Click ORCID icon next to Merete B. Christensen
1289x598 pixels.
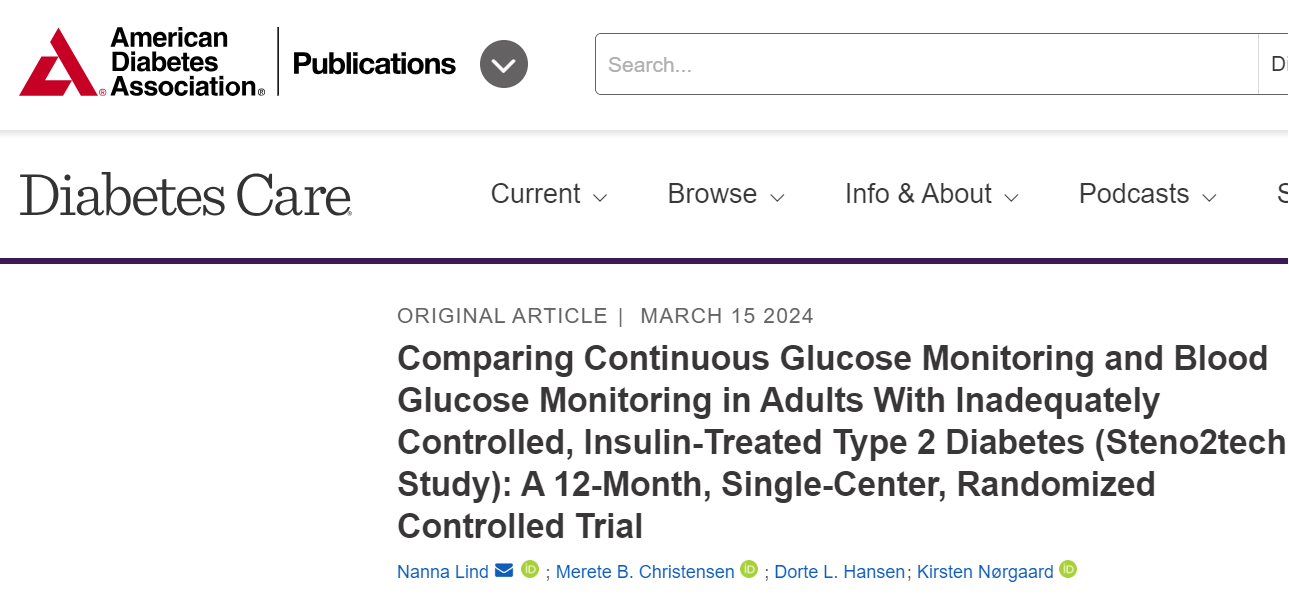click(749, 569)
